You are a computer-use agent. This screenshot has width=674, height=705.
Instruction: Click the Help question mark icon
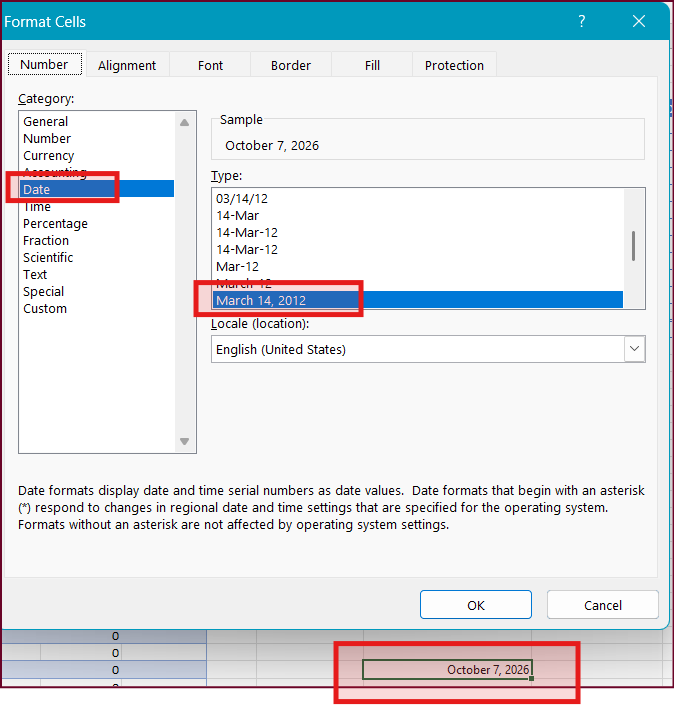pyautogui.click(x=581, y=21)
